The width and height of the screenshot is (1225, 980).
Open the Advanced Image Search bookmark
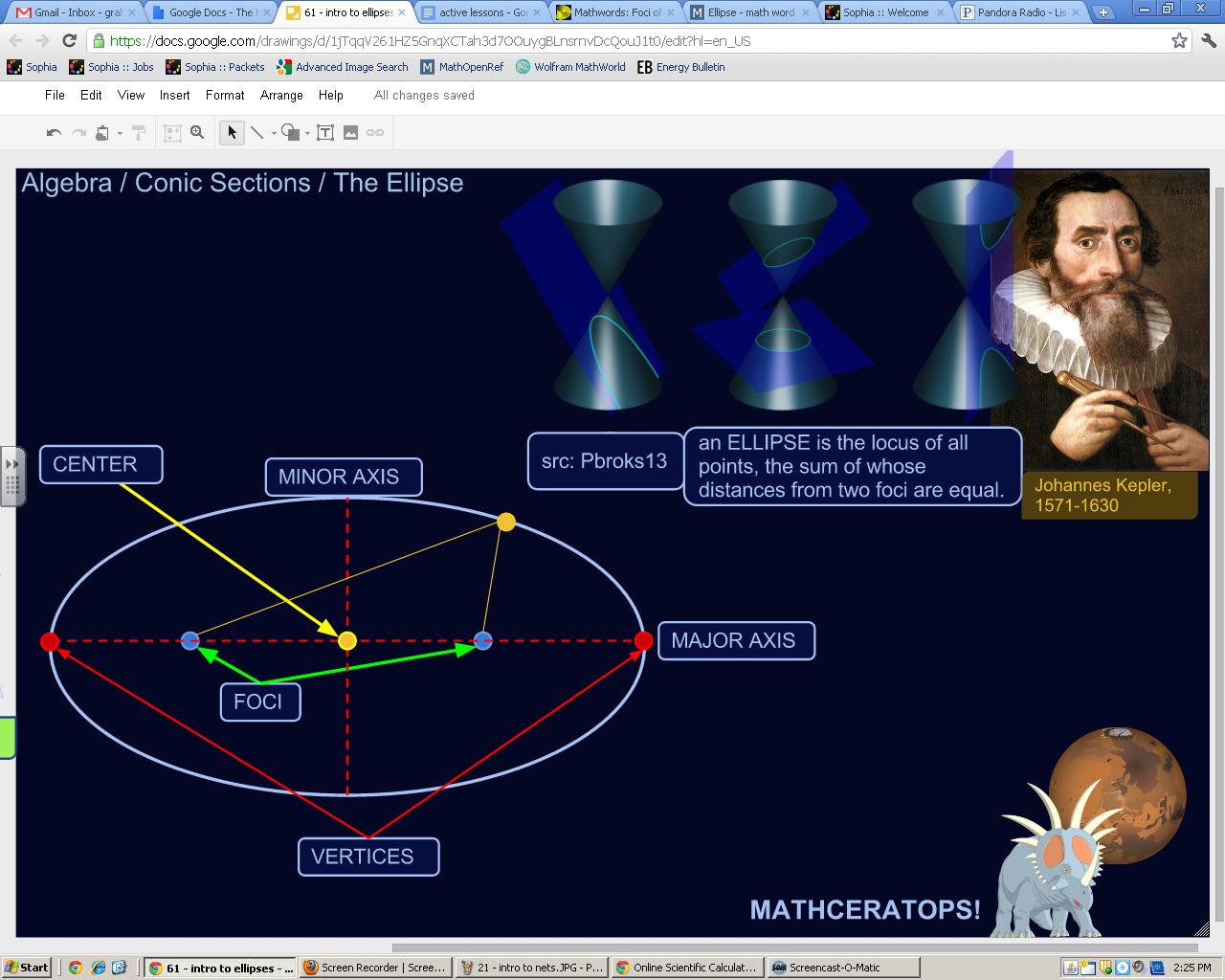point(343,67)
